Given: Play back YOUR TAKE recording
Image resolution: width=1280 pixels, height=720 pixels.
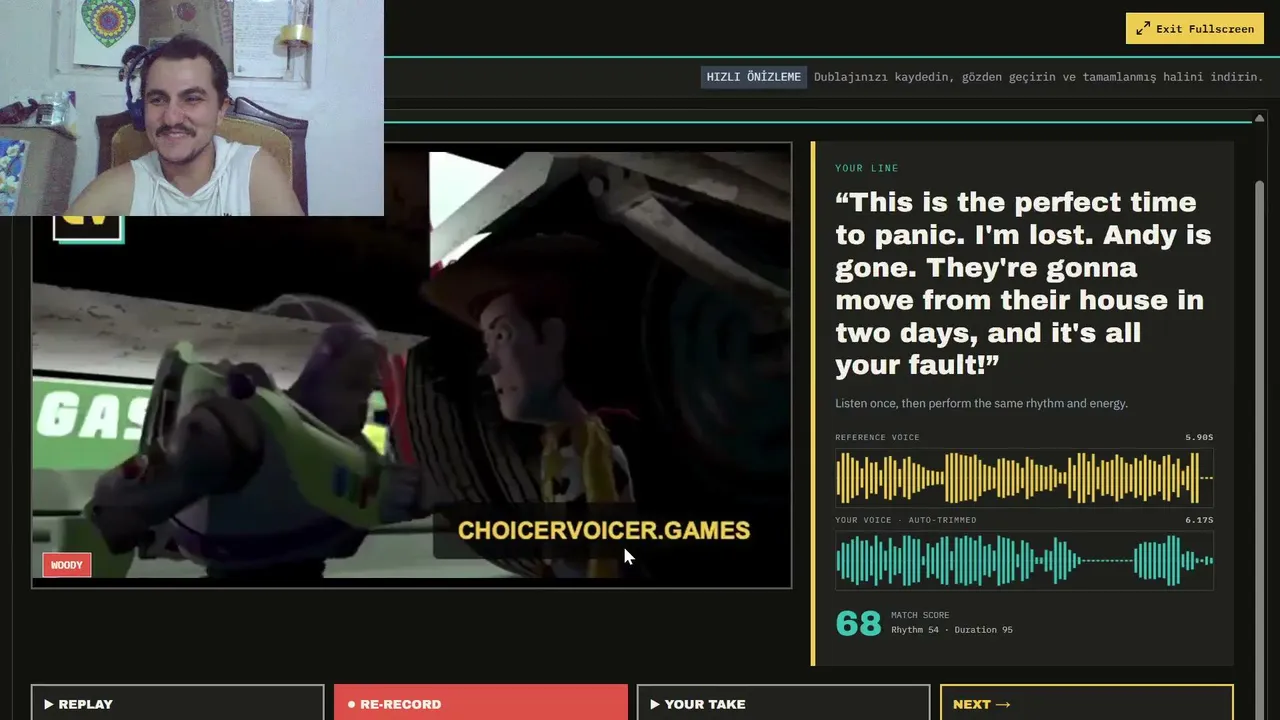Looking at the screenshot, I should click(x=783, y=702).
